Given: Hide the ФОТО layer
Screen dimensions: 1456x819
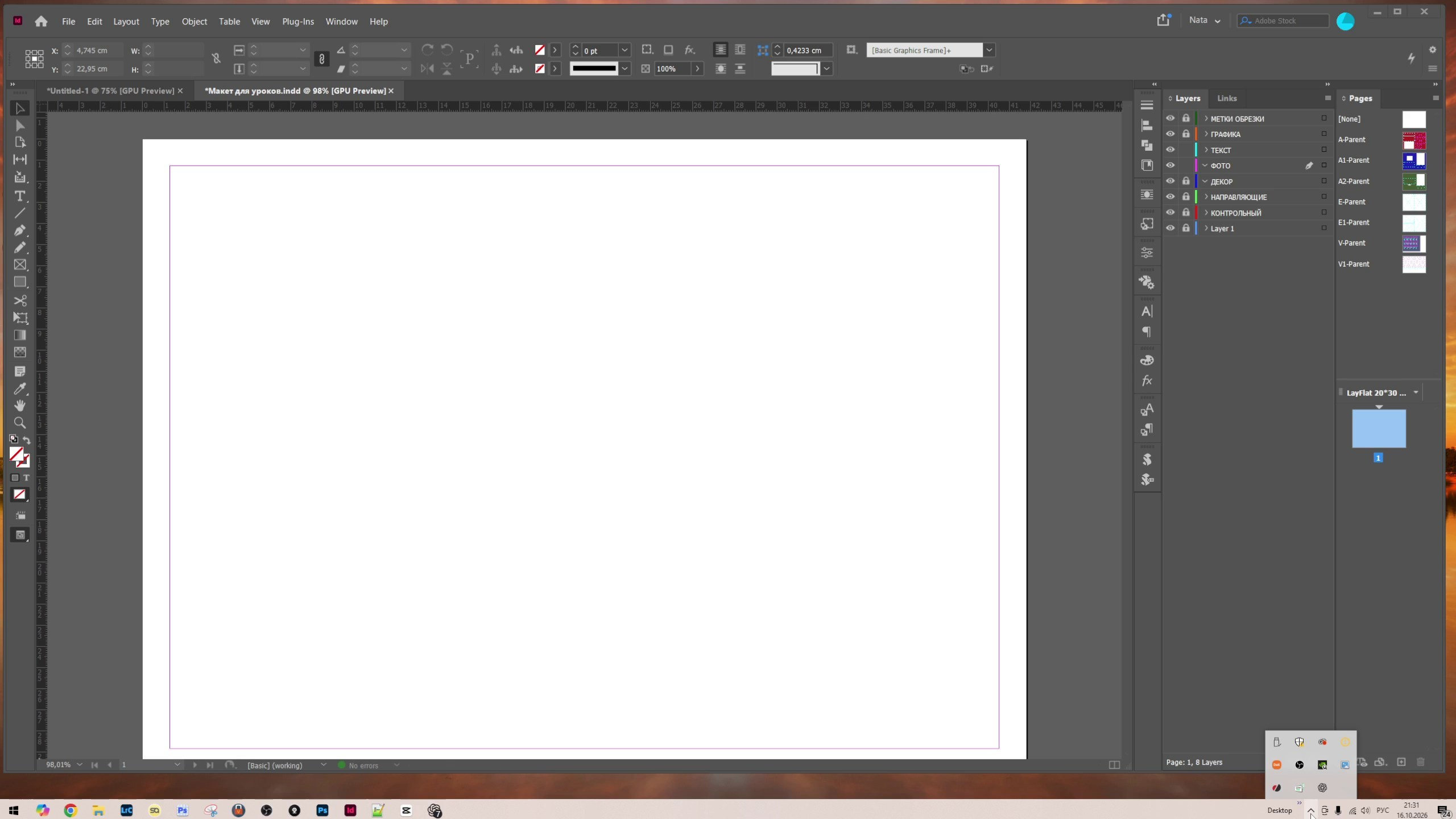Looking at the screenshot, I should [x=1170, y=166].
